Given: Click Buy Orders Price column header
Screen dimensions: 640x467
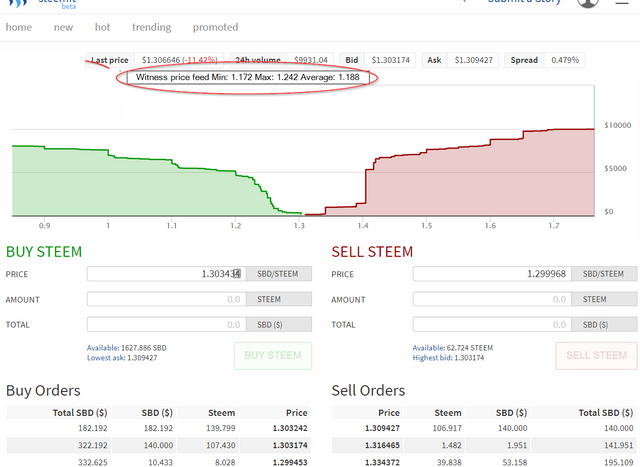Looking at the screenshot, I should tap(297, 413).
